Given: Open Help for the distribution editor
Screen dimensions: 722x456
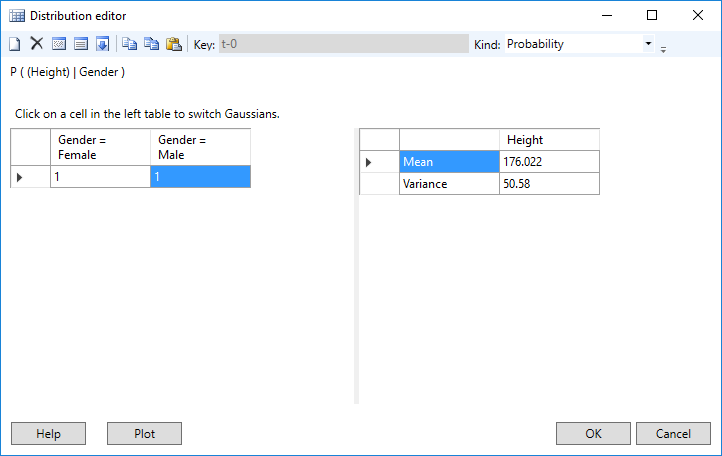Looking at the screenshot, I should [48, 434].
